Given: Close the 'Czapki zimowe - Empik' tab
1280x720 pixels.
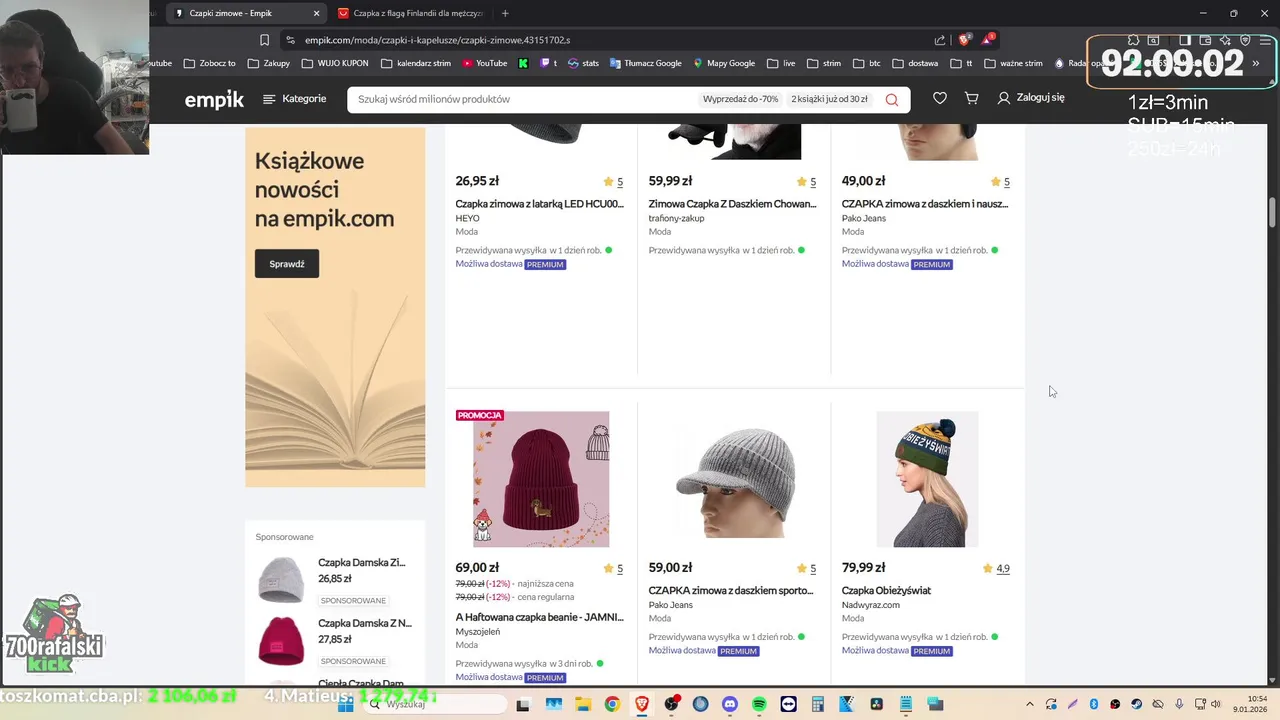Looking at the screenshot, I should (316, 13).
